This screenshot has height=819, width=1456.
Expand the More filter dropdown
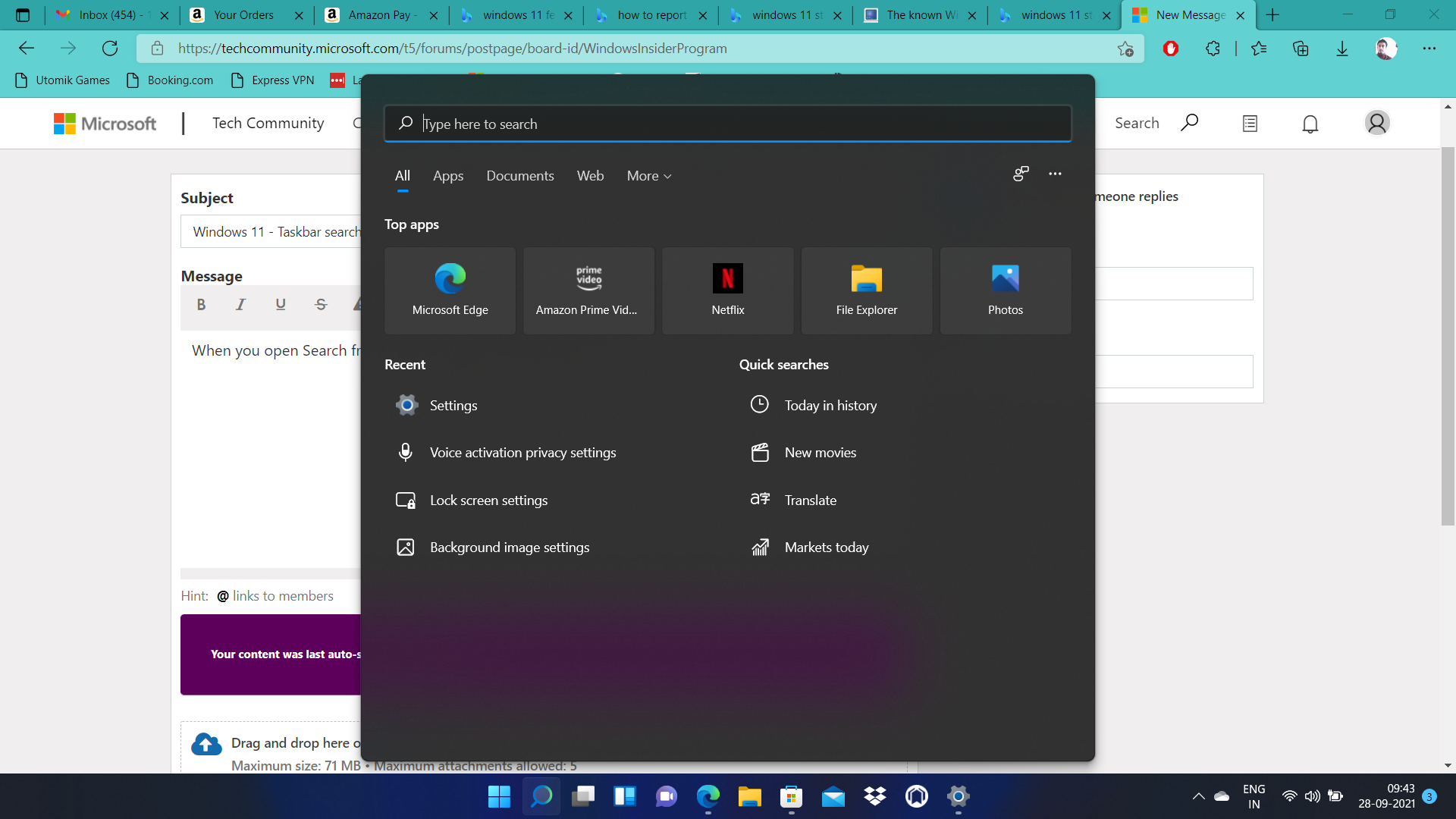pos(649,176)
